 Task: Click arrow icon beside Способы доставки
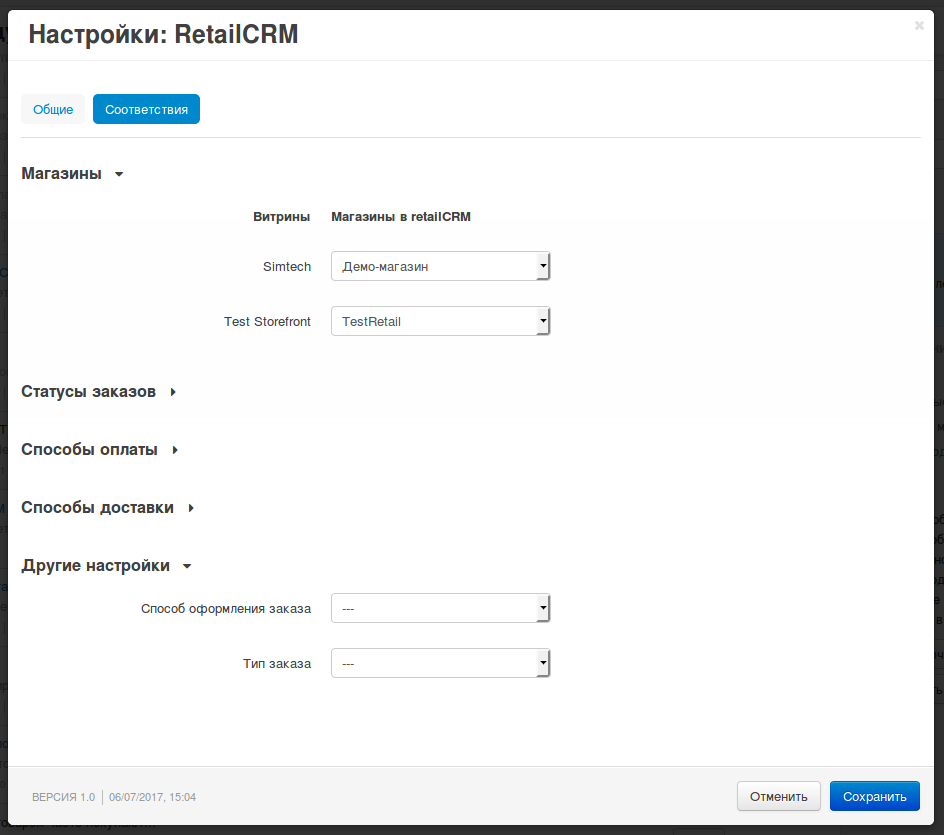click(x=191, y=508)
